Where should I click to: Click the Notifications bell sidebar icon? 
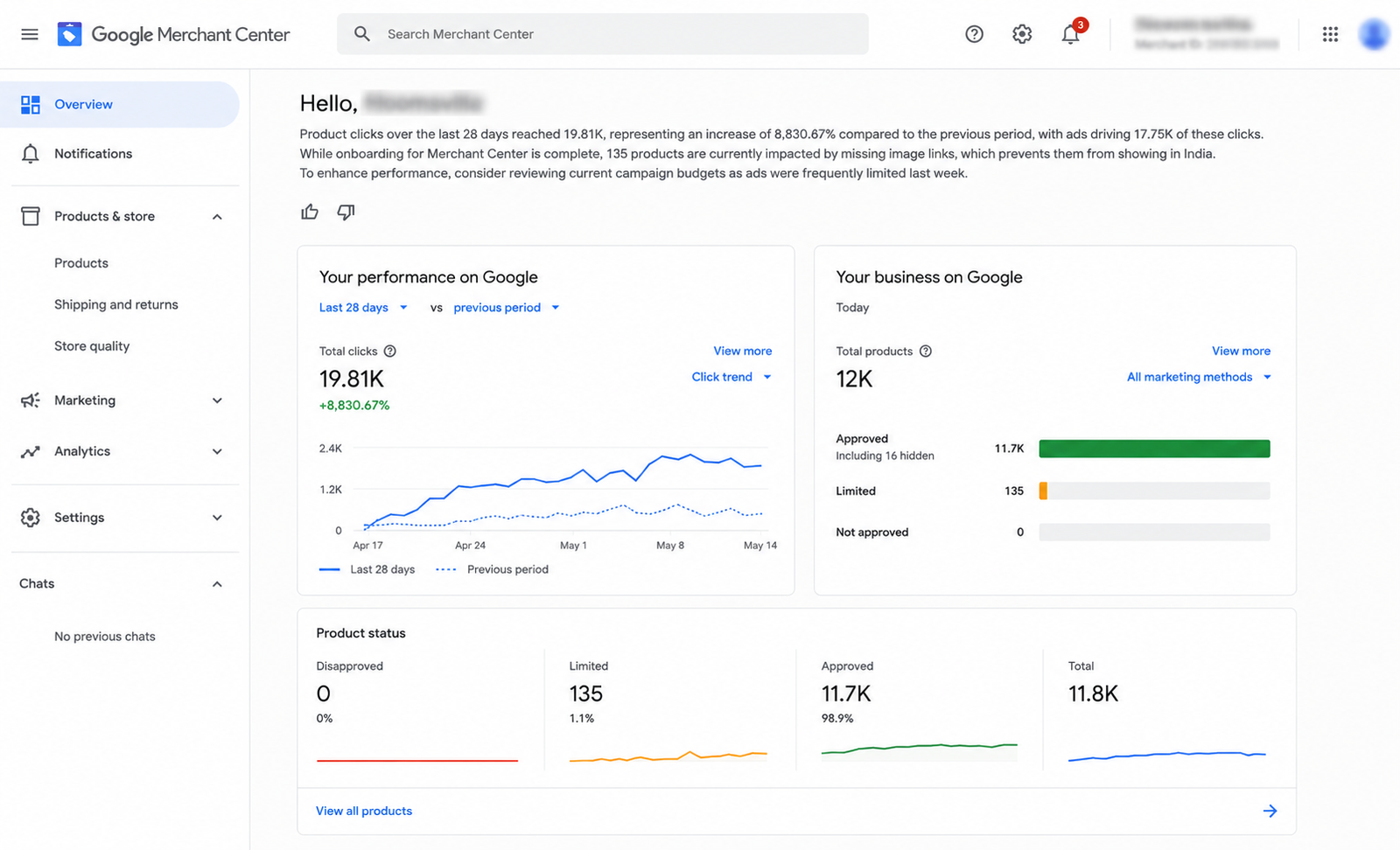point(31,154)
